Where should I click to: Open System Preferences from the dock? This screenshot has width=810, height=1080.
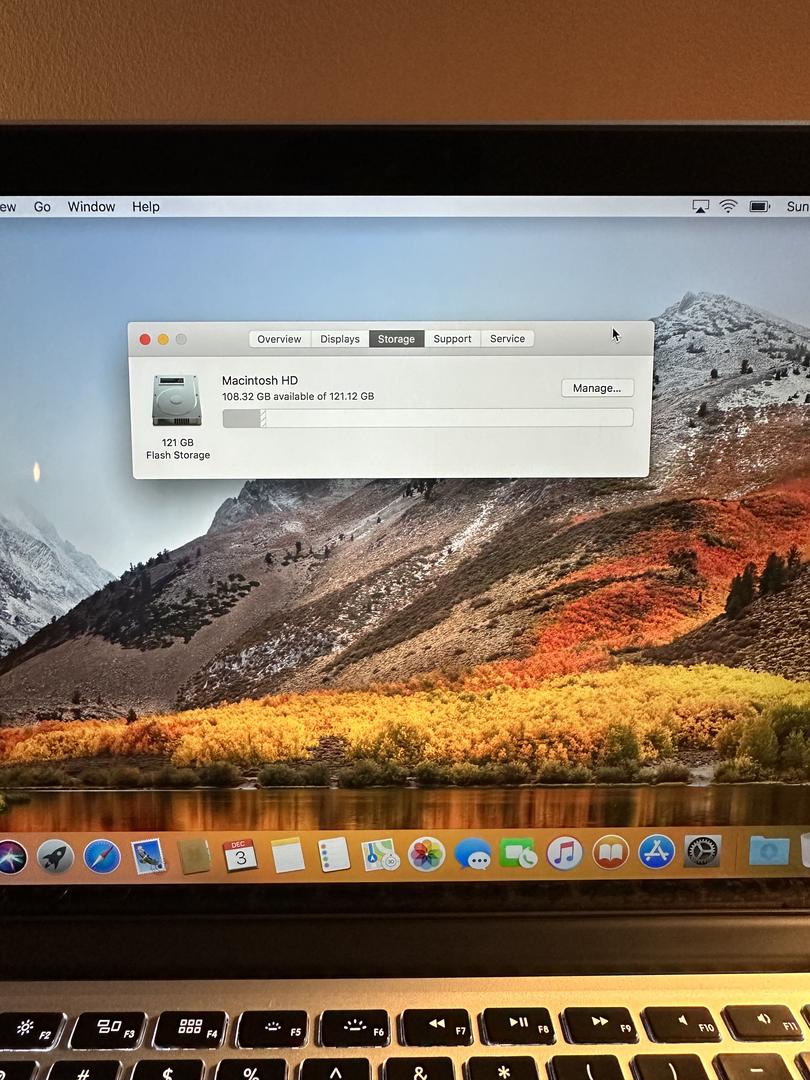click(x=703, y=851)
